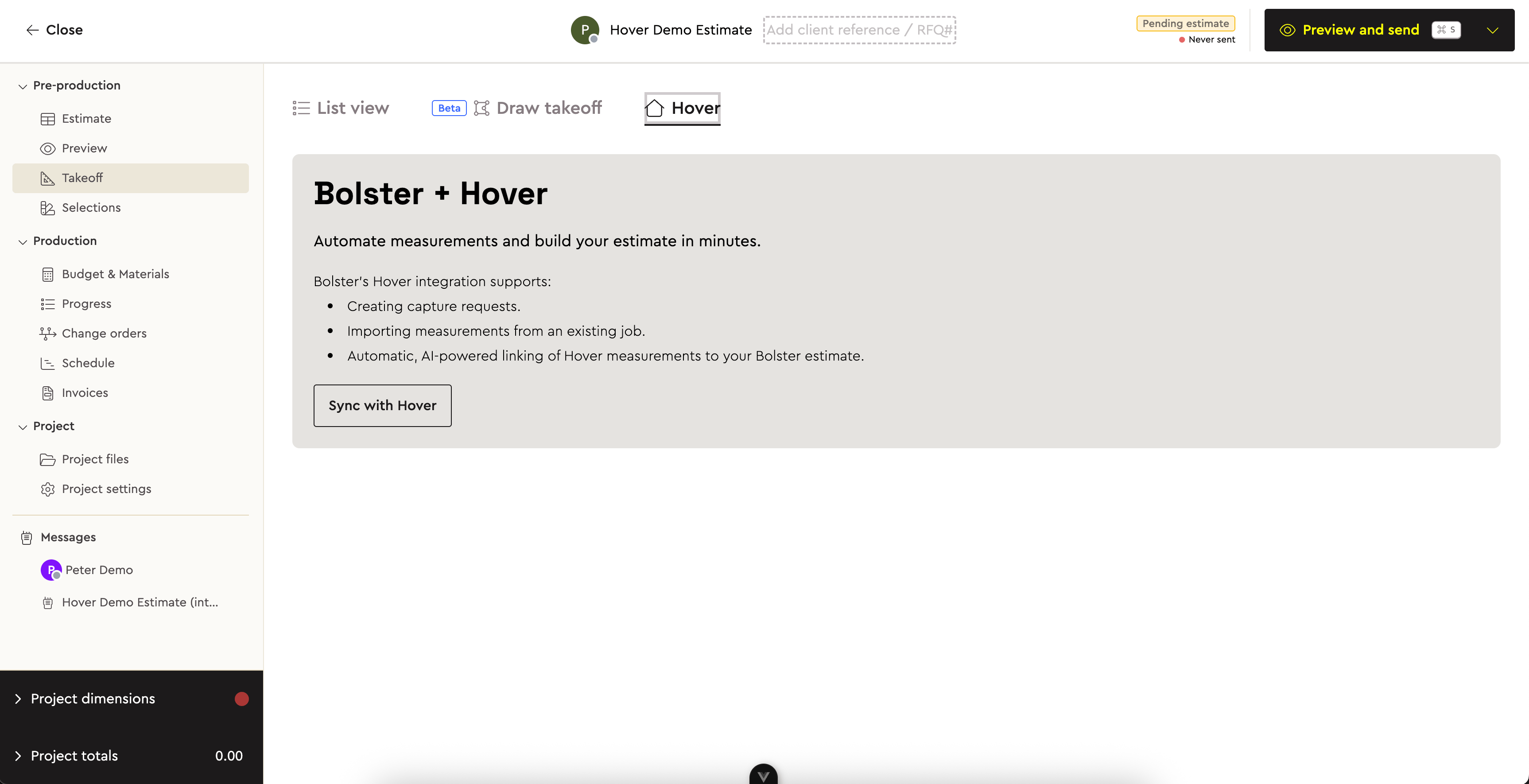Viewport: 1529px width, 784px height.
Task: Collapse the Production section
Action: [x=23, y=241]
